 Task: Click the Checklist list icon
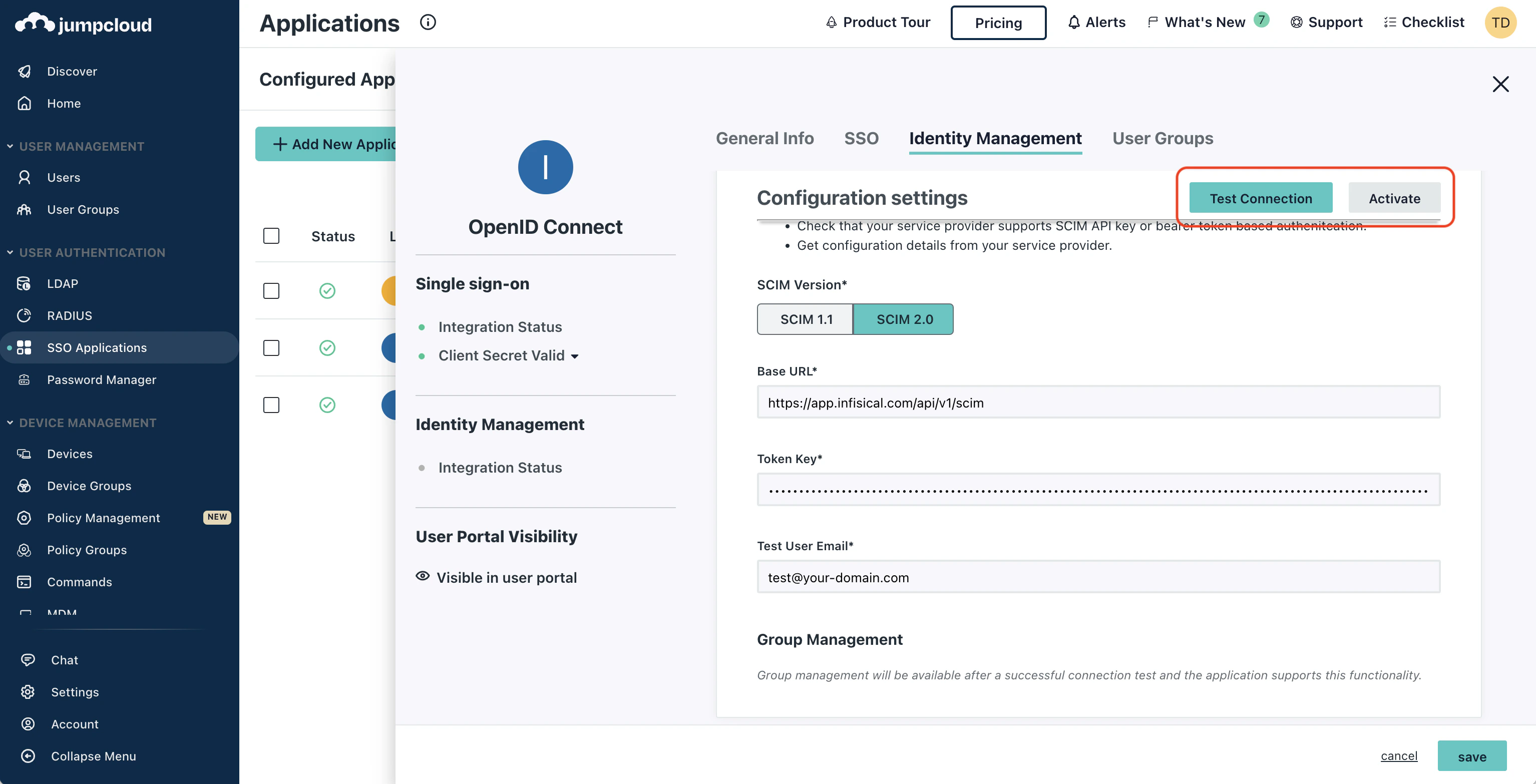tap(1390, 23)
